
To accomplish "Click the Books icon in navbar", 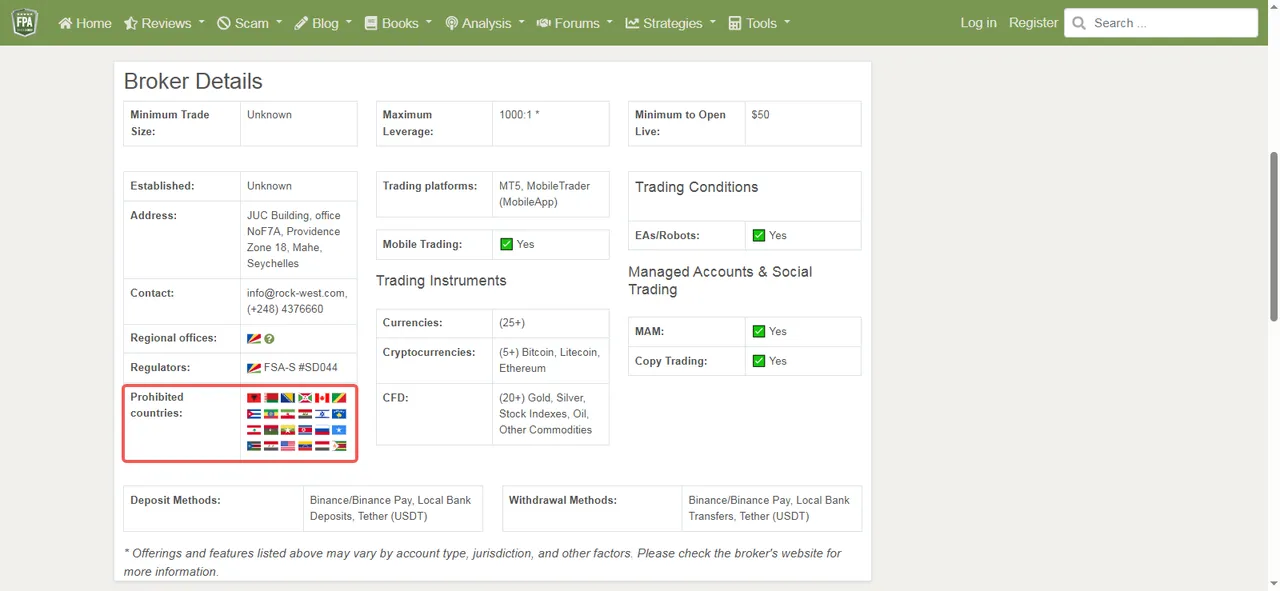I will pyautogui.click(x=371, y=23).
